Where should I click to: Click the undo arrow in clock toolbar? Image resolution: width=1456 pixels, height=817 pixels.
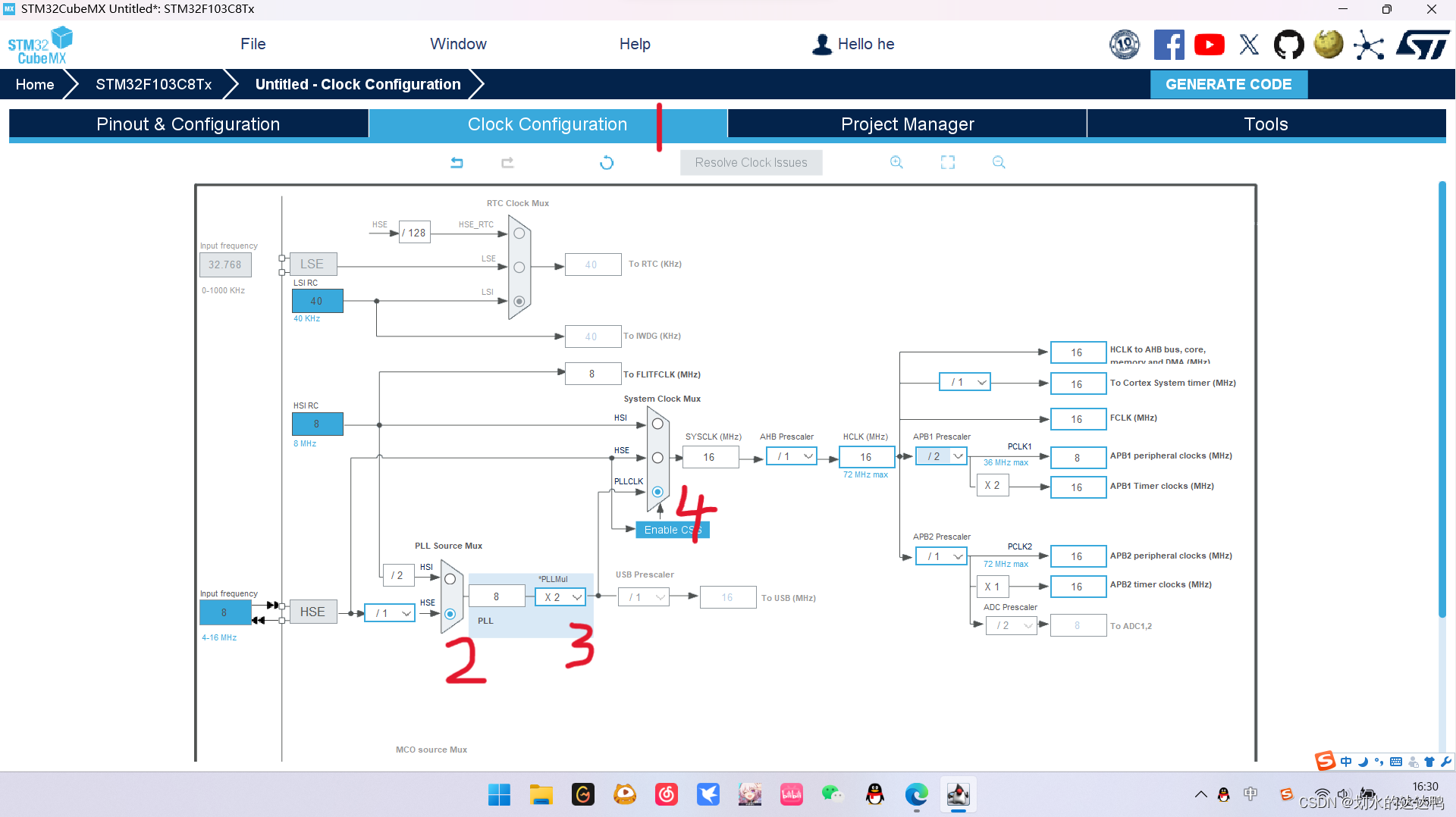pos(457,162)
